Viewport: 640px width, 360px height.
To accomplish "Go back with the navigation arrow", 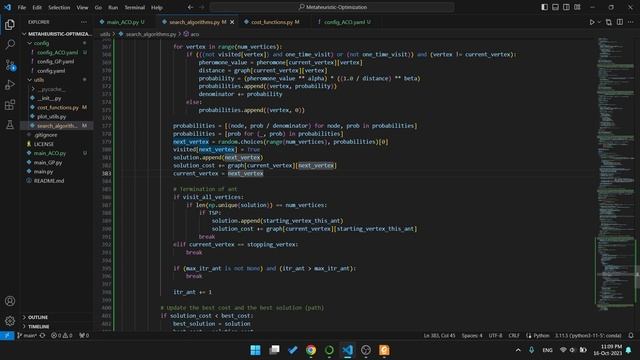I will [191, 7].
